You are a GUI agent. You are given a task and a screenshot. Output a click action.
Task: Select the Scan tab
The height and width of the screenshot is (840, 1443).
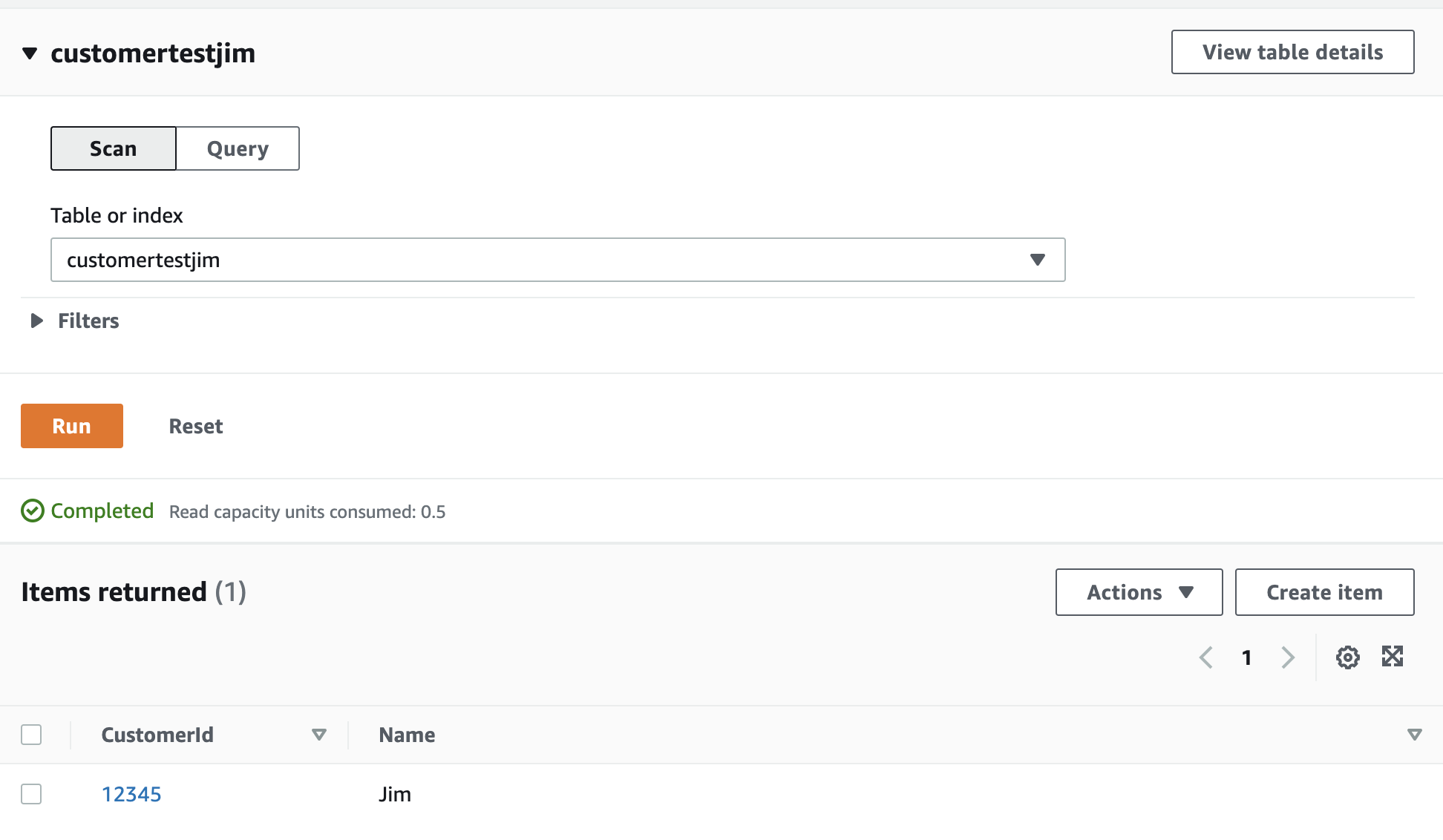(x=114, y=148)
